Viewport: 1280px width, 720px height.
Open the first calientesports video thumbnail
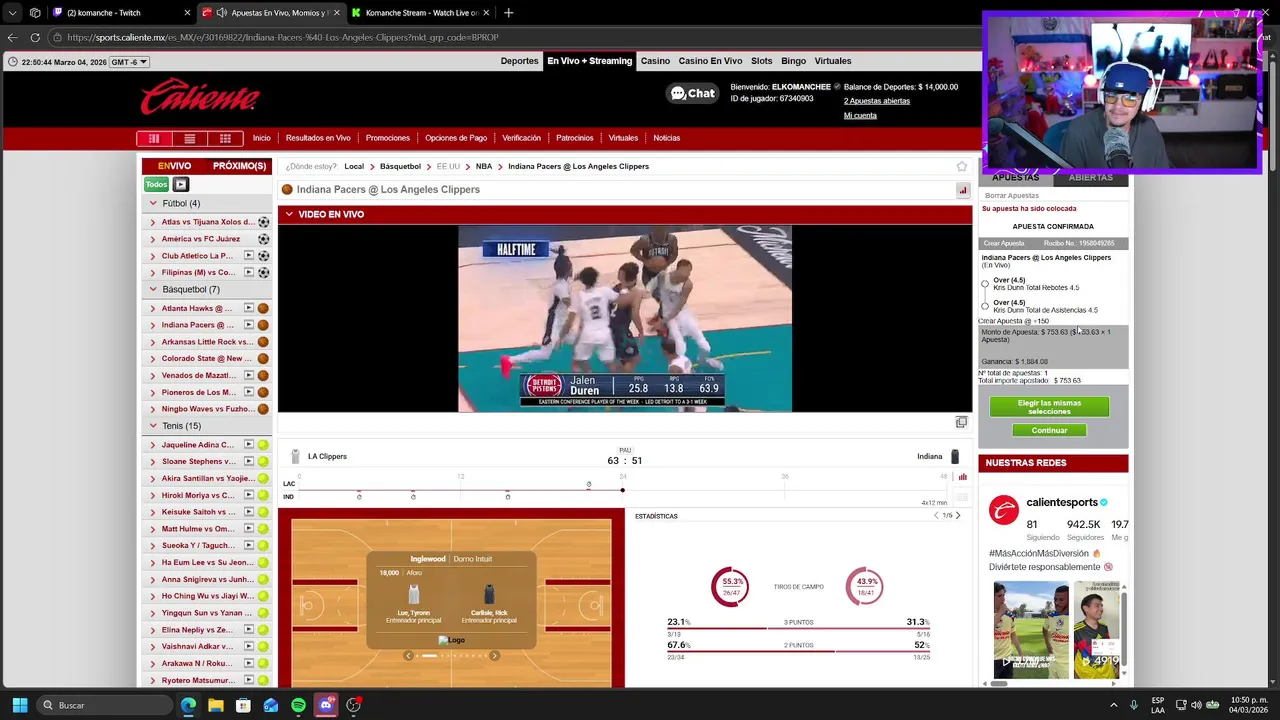pyautogui.click(x=1030, y=630)
